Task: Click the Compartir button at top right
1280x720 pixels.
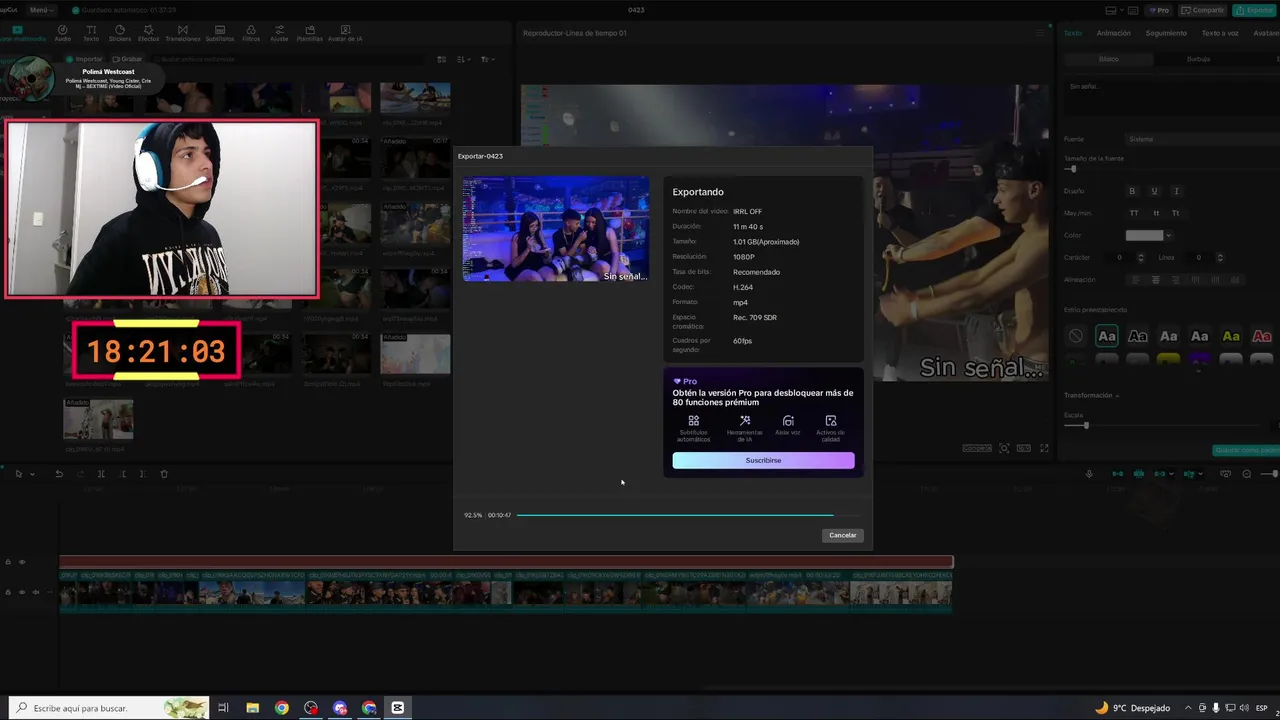Action: (1203, 10)
